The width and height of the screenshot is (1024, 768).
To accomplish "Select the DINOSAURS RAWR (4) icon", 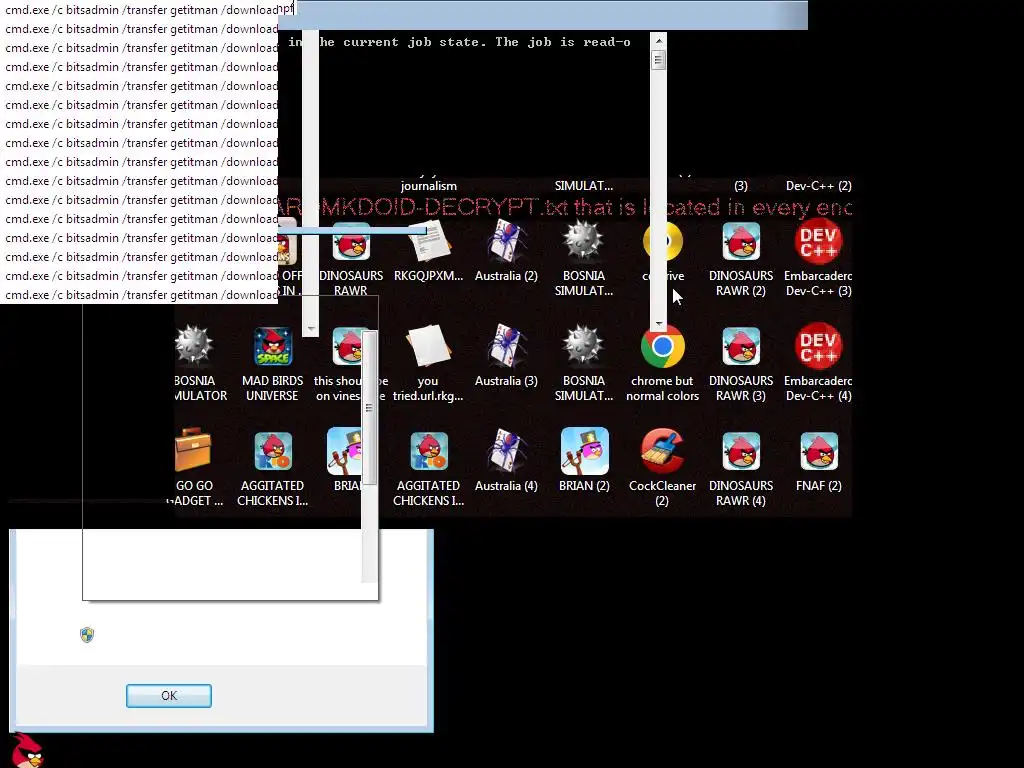I will pos(741,451).
